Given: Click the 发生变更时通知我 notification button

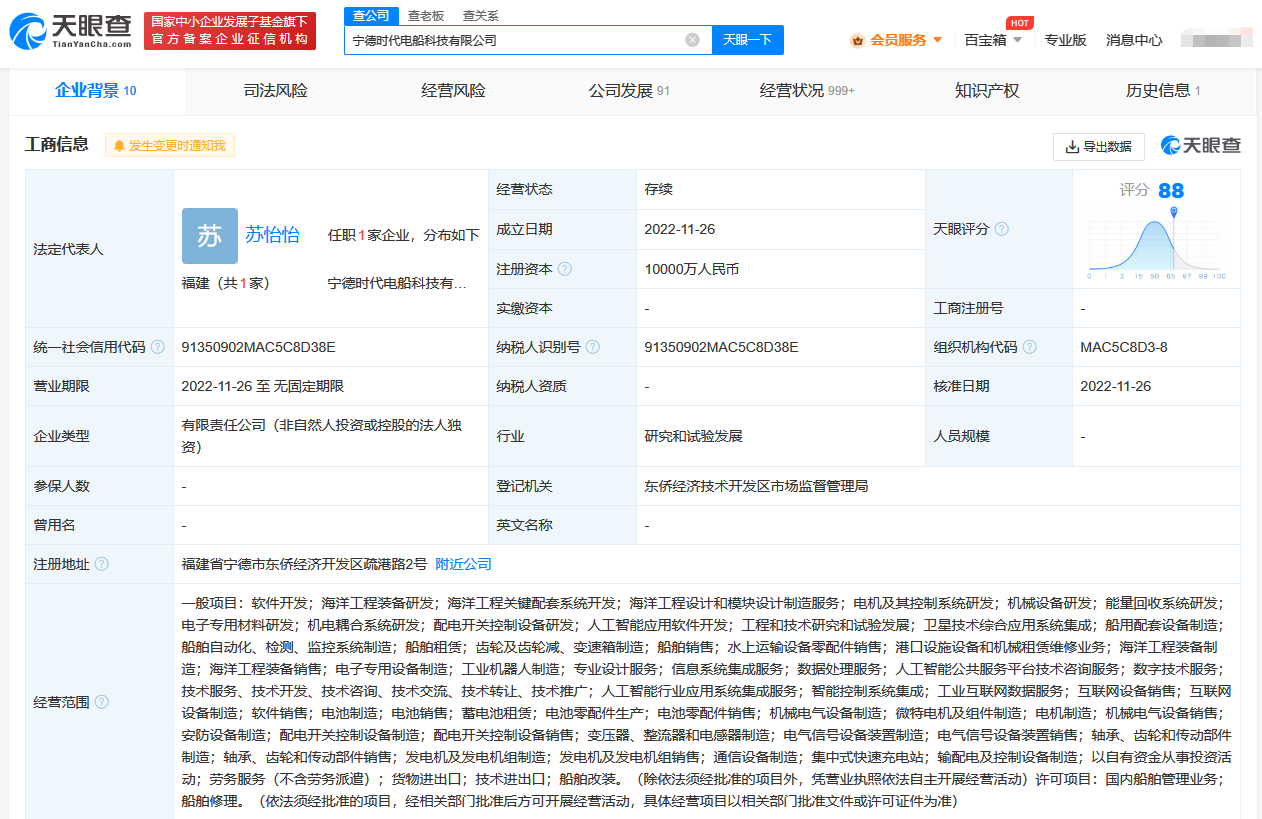Looking at the screenshot, I should click(170, 146).
